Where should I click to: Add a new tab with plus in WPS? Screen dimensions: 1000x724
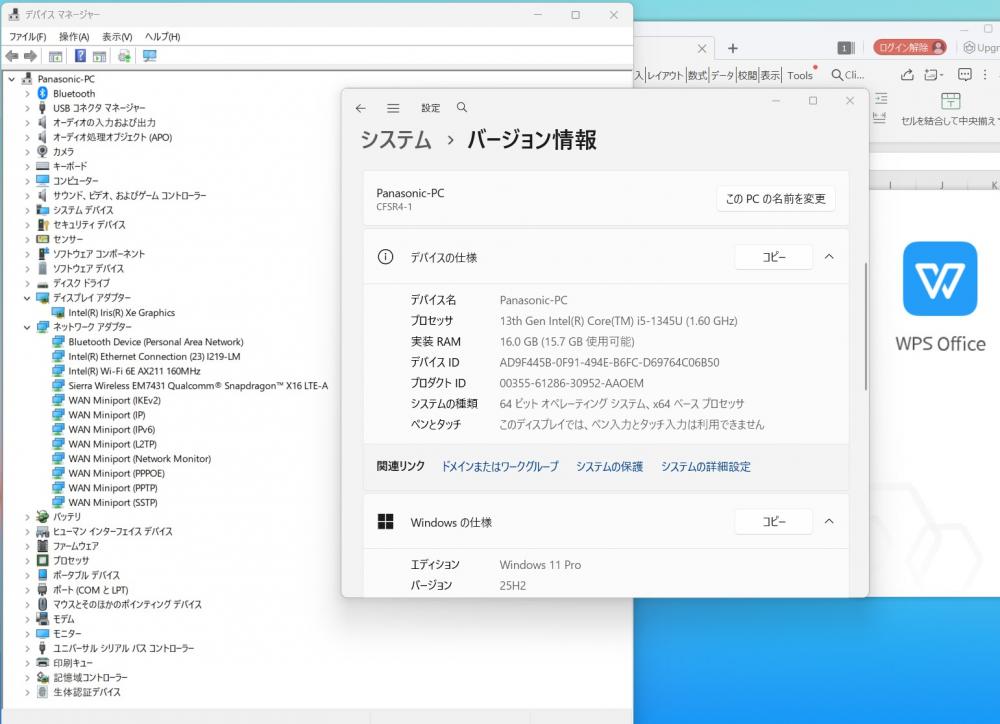[x=733, y=48]
